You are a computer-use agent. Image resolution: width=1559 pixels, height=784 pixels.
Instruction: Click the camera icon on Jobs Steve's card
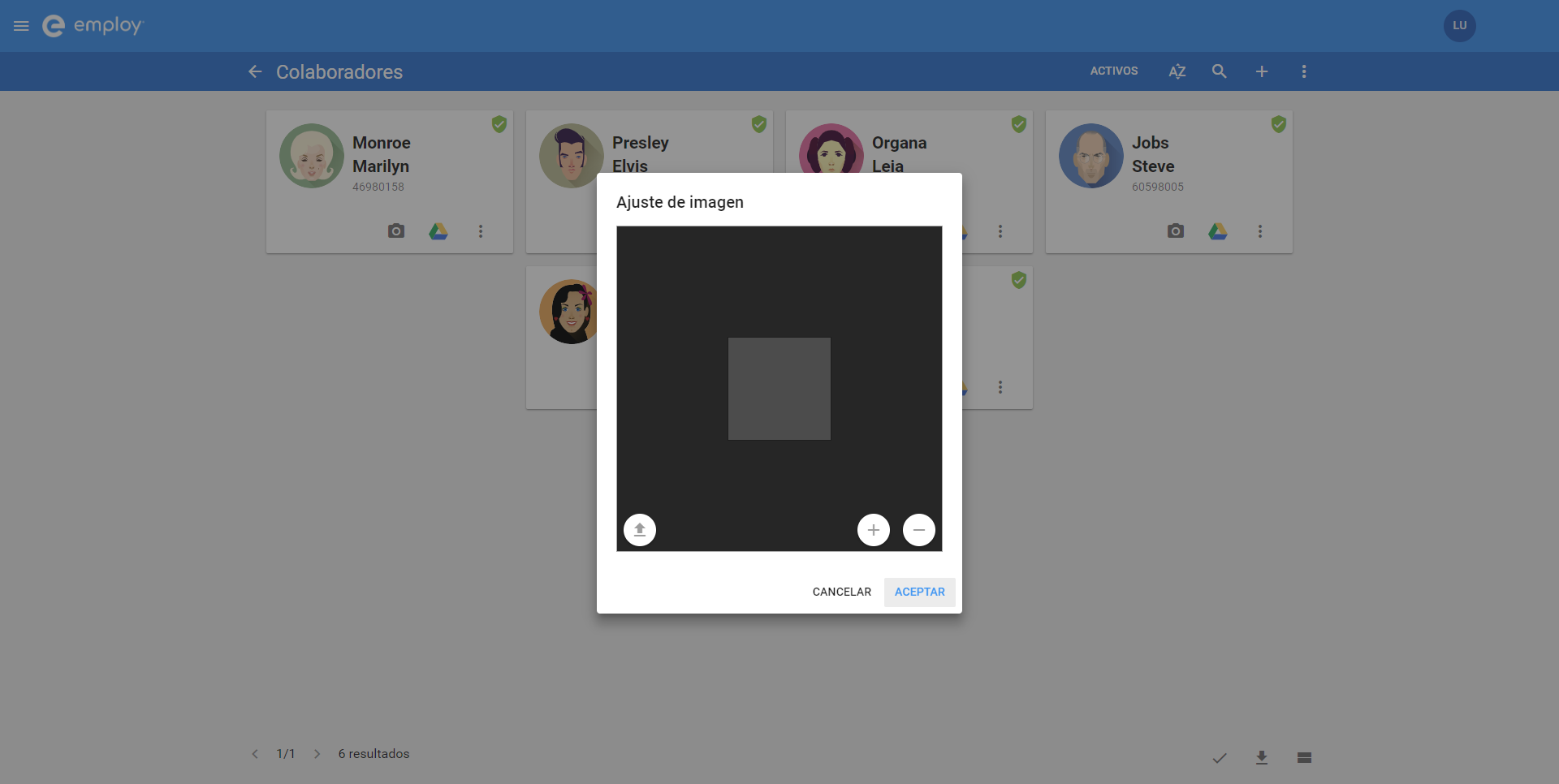[1176, 231]
